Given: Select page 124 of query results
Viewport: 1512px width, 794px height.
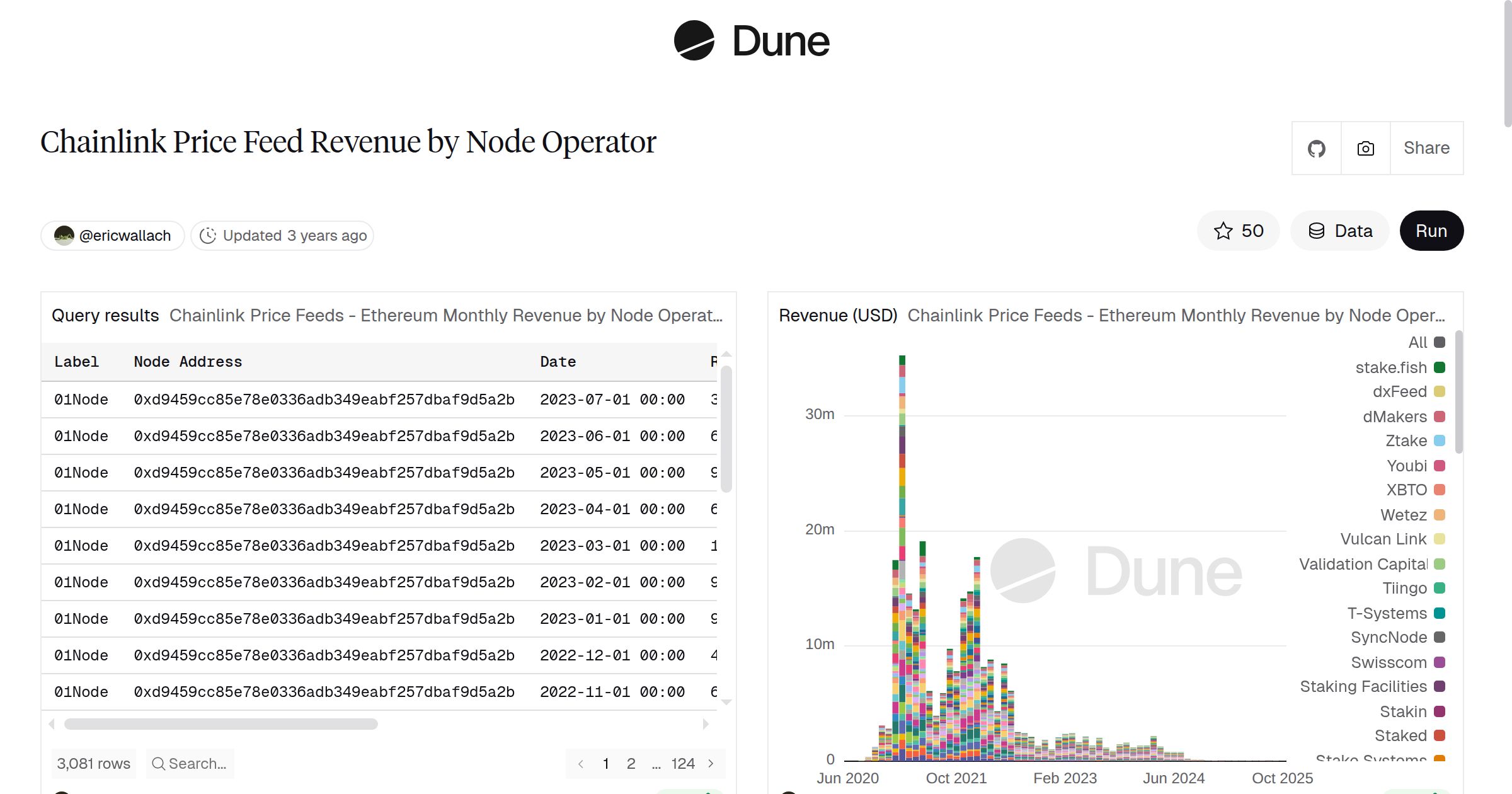Looking at the screenshot, I should pyautogui.click(x=684, y=763).
